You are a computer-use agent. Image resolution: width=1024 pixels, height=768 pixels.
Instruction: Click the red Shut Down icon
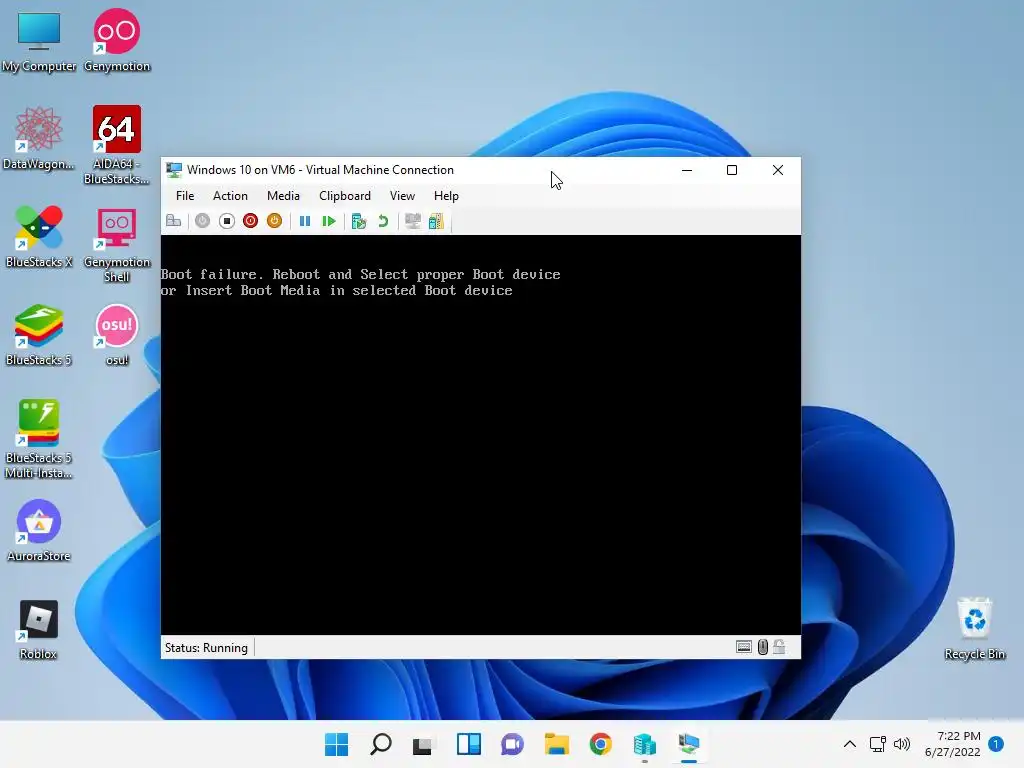(250, 221)
